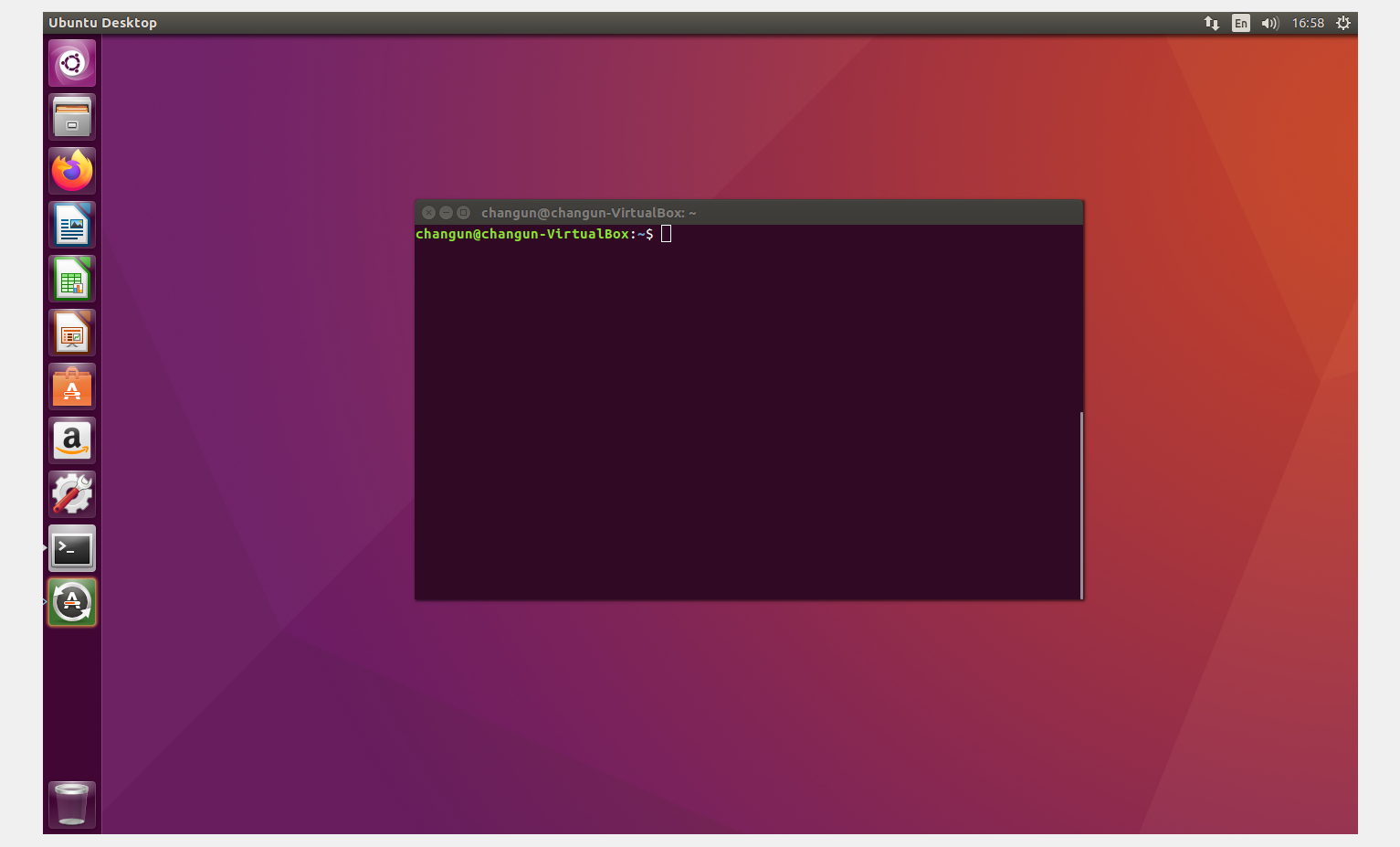
Task: Click the Ubuntu Desktop panel title
Action: [102, 23]
